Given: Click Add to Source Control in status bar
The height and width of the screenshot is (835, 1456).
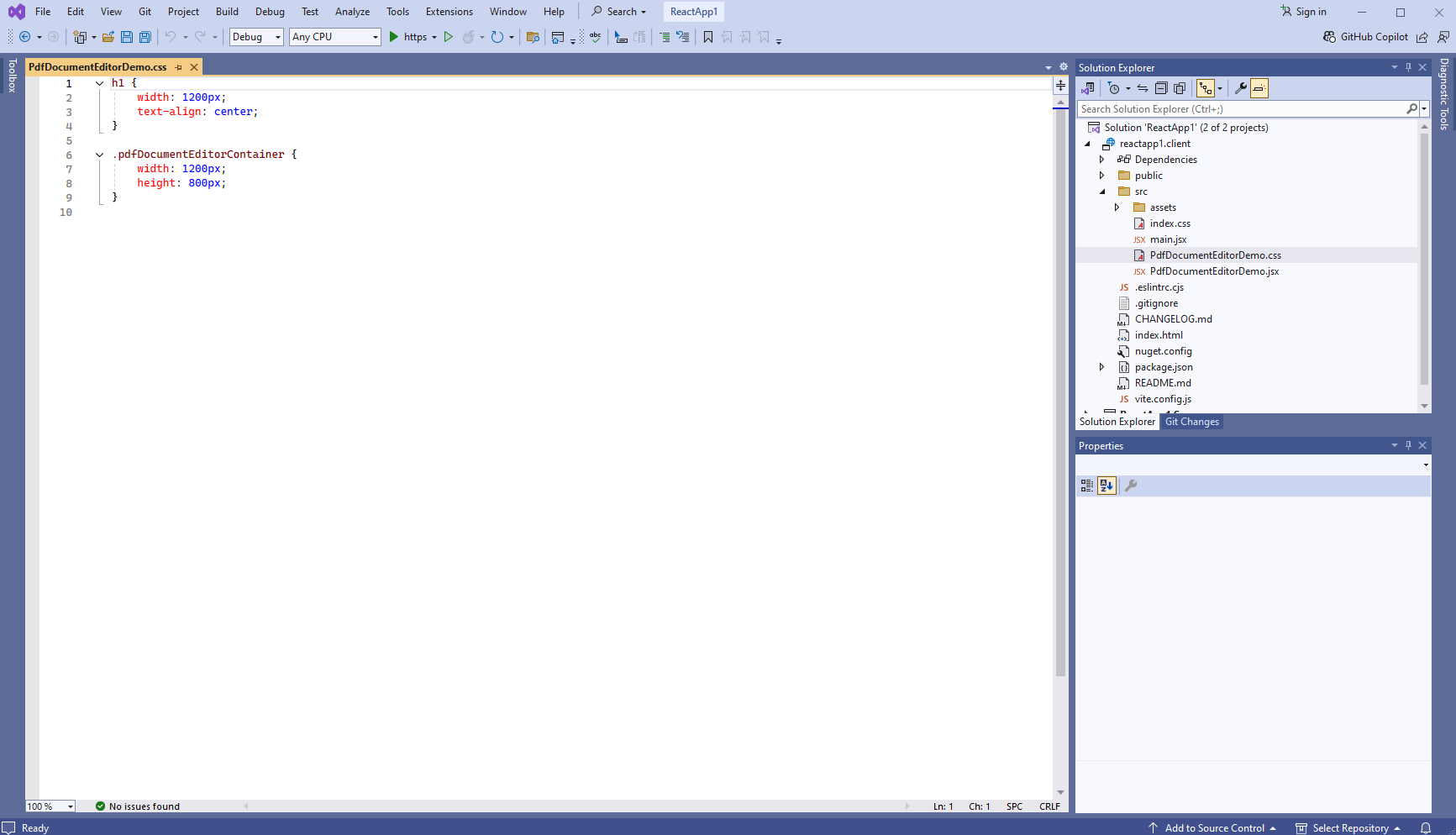Looking at the screenshot, I should pyautogui.click(x=1213, y=828).
